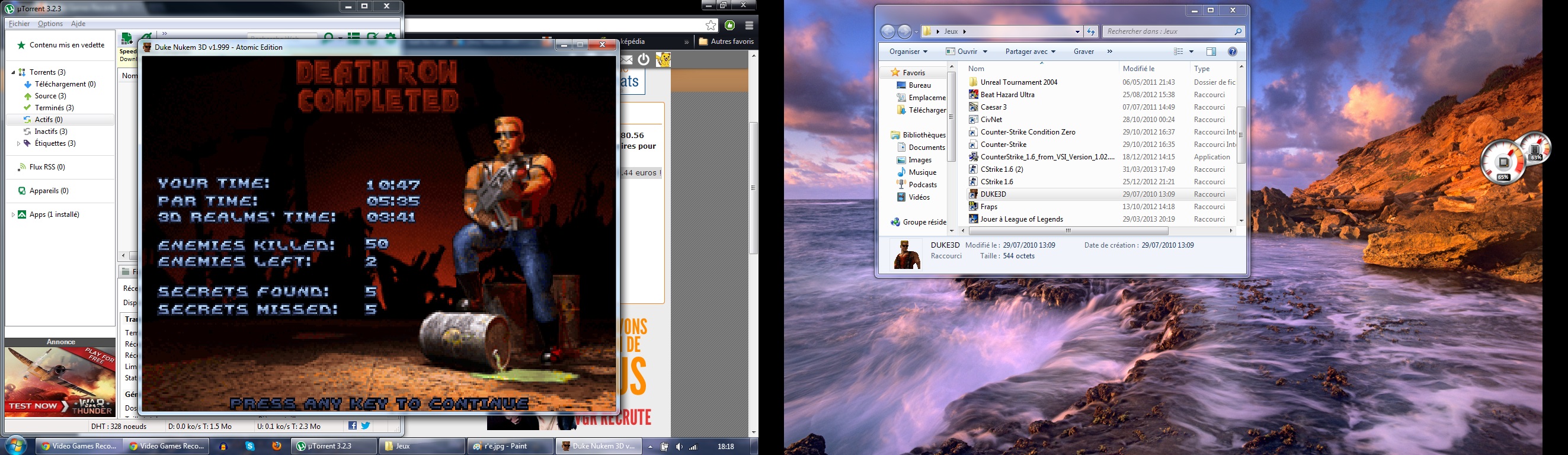The width and height of the screenshot is (1568, 455).
Task: Collapse the Torrents tree node
Action: 14,72
